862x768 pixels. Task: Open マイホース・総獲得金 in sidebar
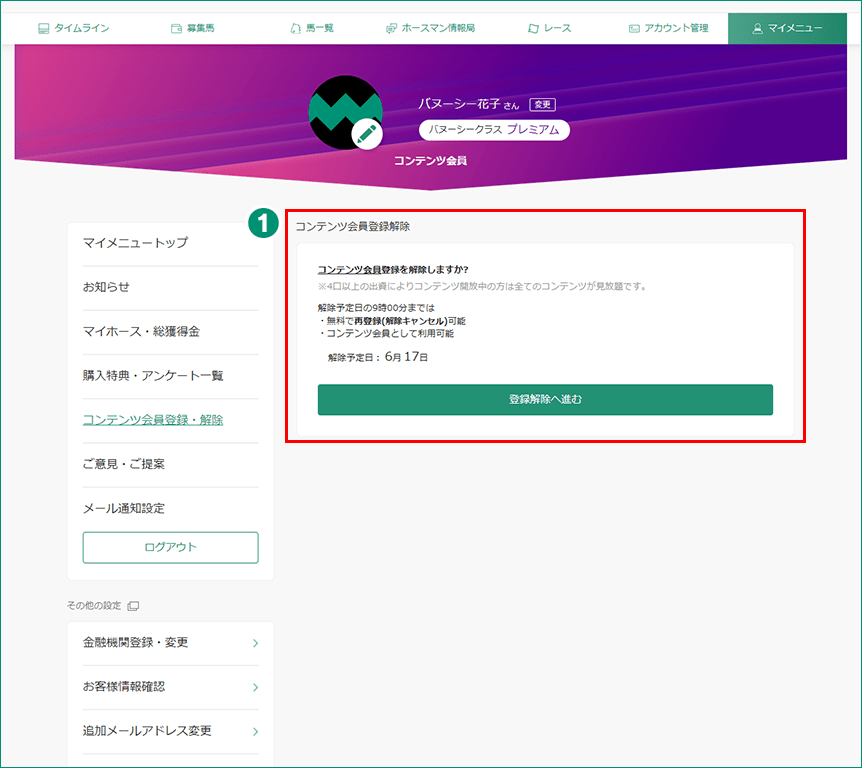click(x=141, y=331)
